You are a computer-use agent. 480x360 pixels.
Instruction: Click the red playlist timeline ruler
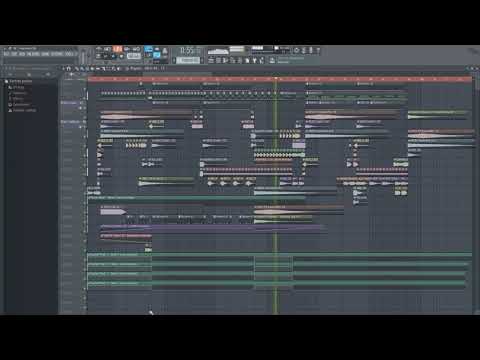[280, 79]
